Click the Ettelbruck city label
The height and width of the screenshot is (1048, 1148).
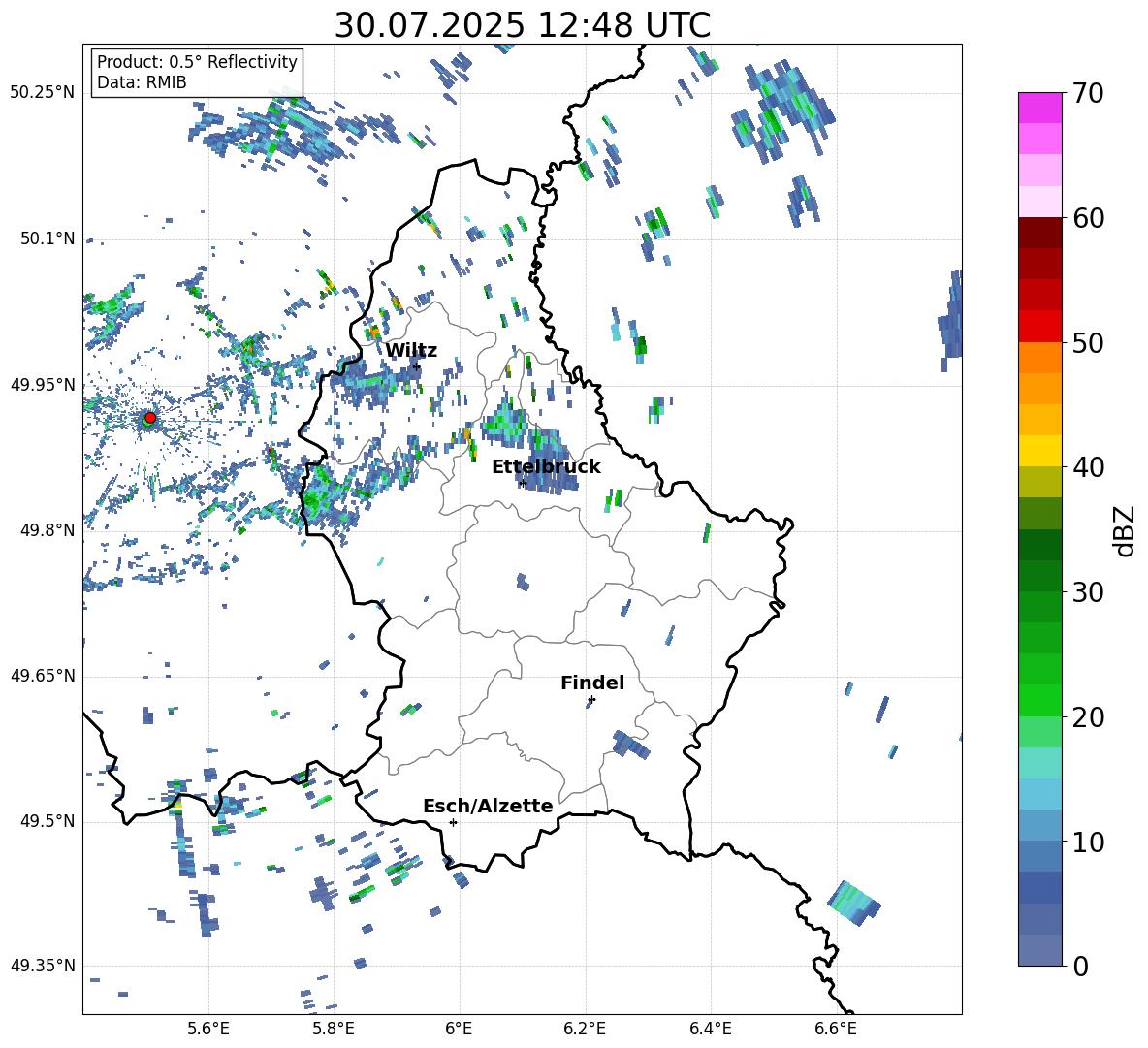546,466
